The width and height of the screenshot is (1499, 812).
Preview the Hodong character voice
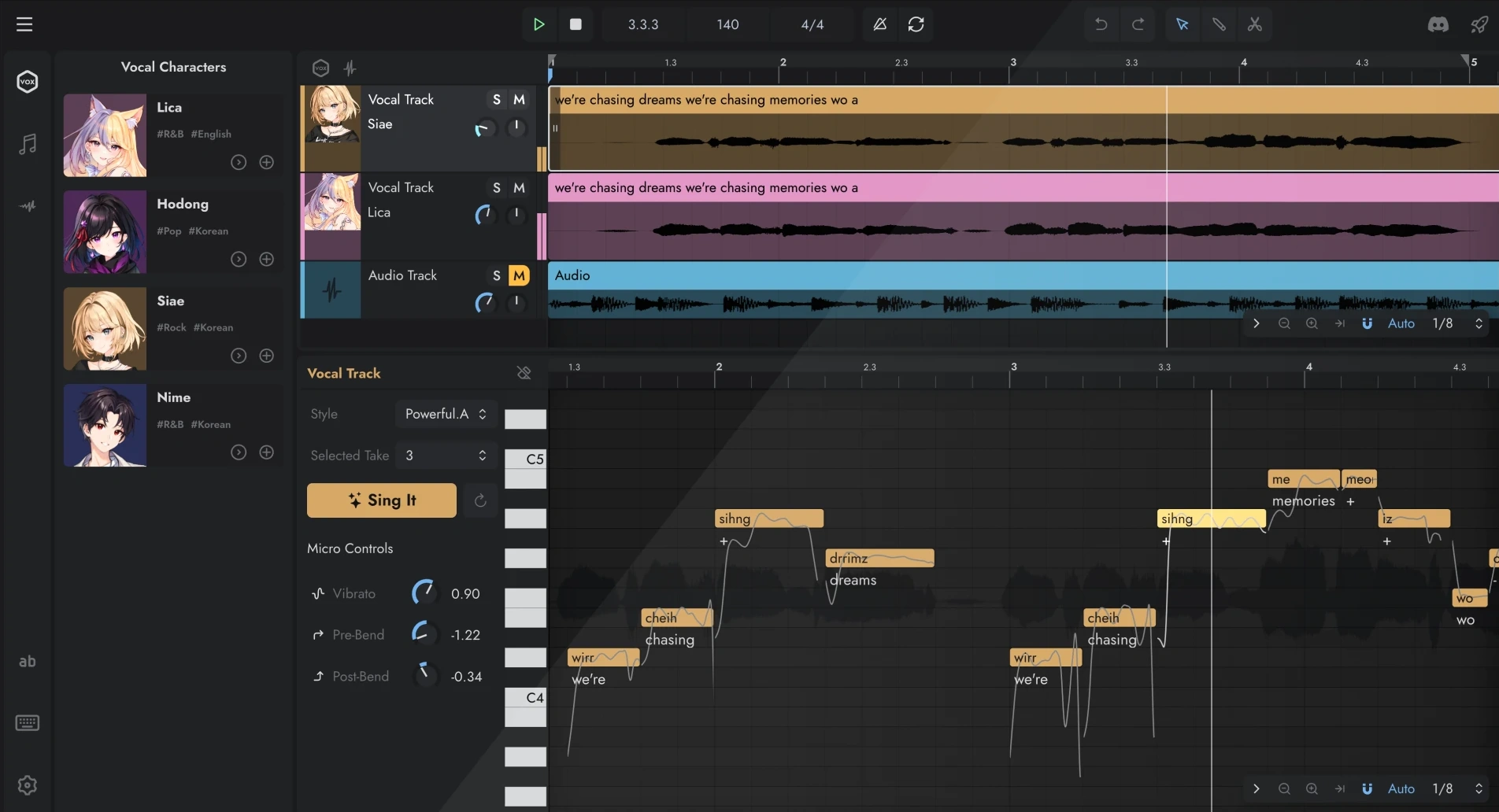pos(239,259)
